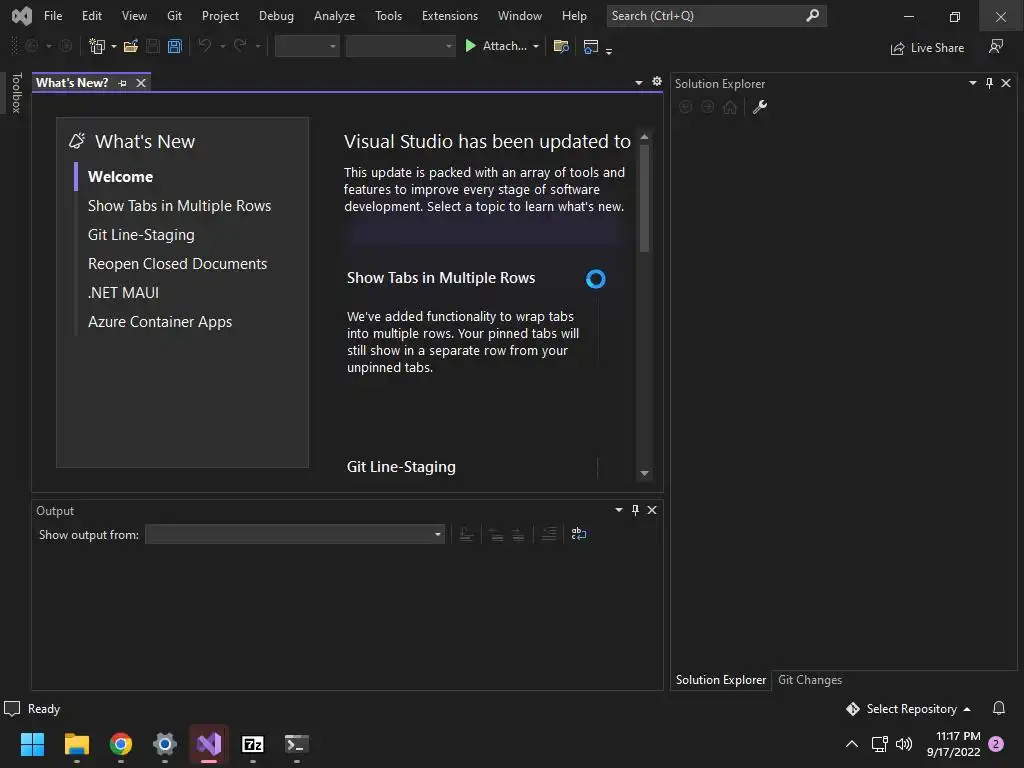
Task: Open the Debug menu
Action: tap(276, 16)
